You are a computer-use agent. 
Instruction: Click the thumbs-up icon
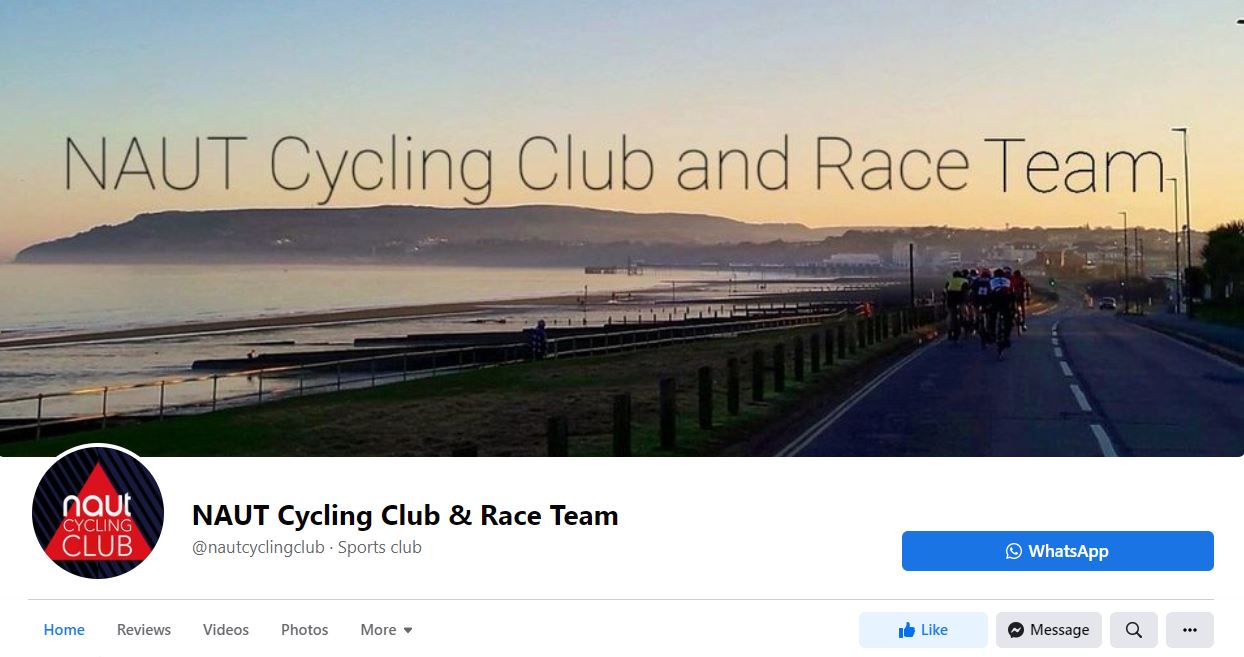coord(907,630)
